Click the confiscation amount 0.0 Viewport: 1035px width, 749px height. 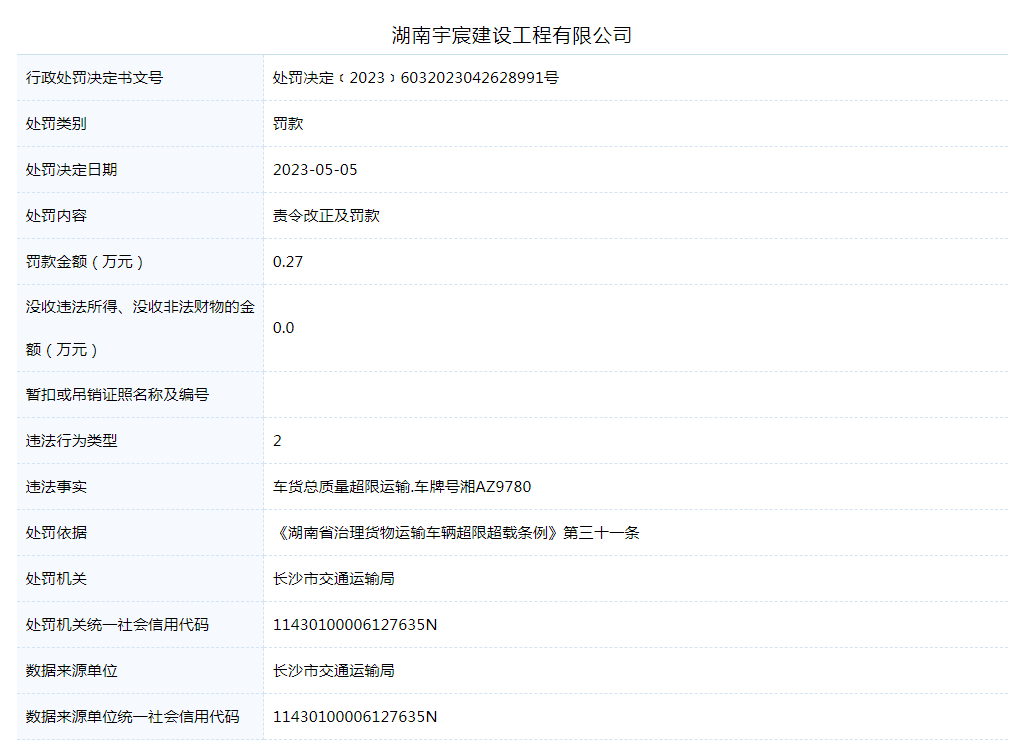[283, 328]
